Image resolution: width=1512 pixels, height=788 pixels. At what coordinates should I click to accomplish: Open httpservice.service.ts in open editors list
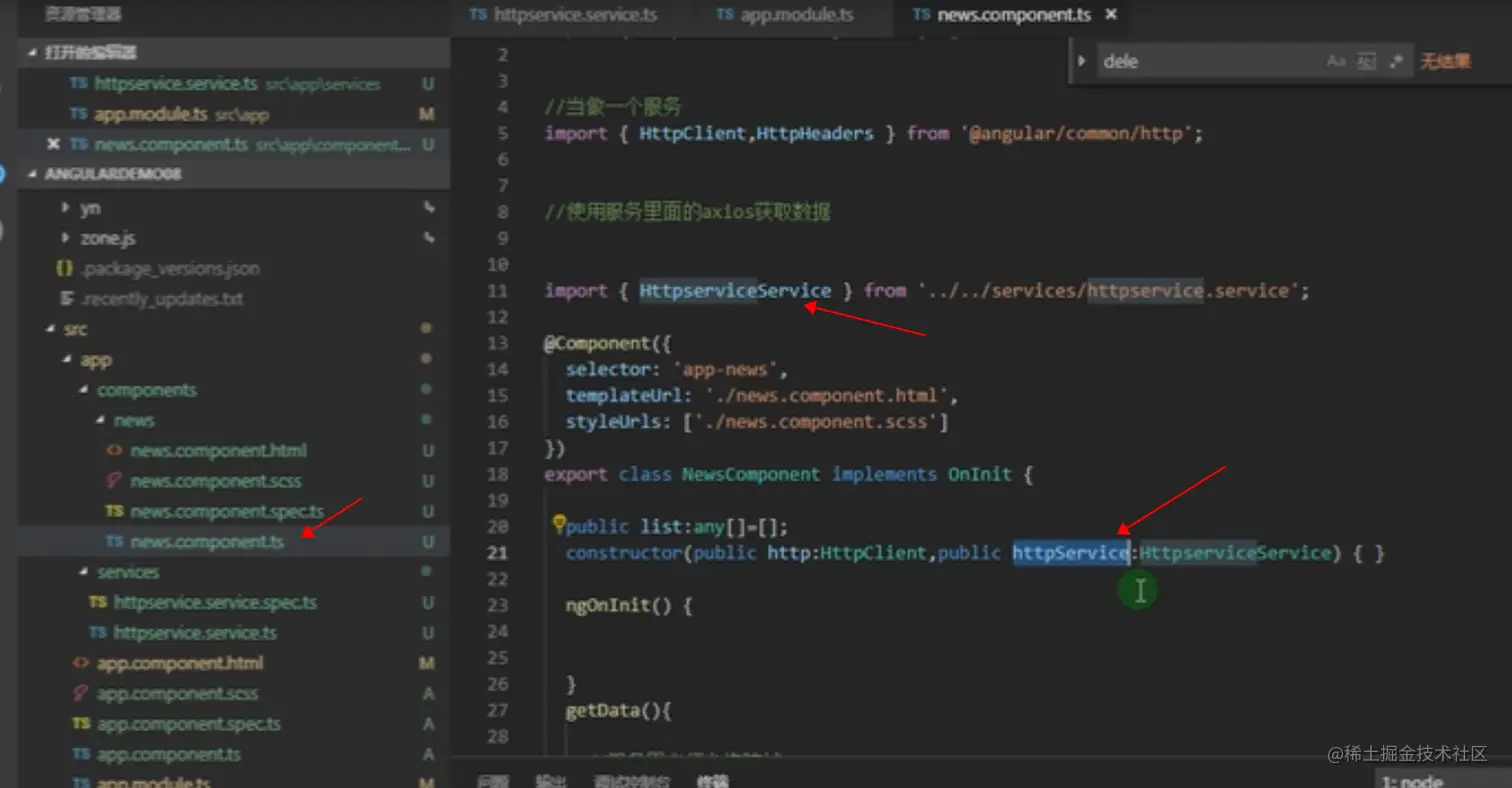click(x=234, y=84)
